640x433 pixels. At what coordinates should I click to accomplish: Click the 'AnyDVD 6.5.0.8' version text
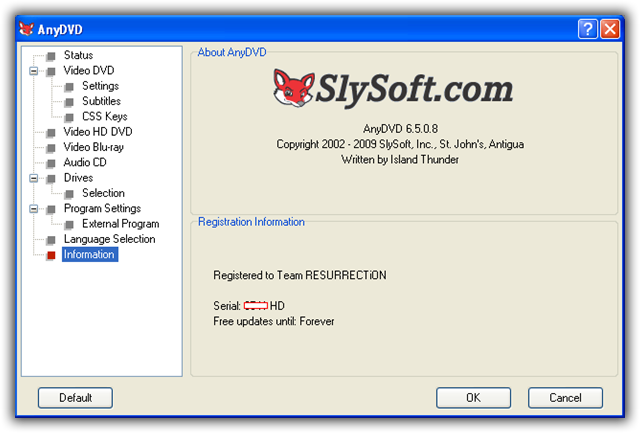[x=400, y=129]
